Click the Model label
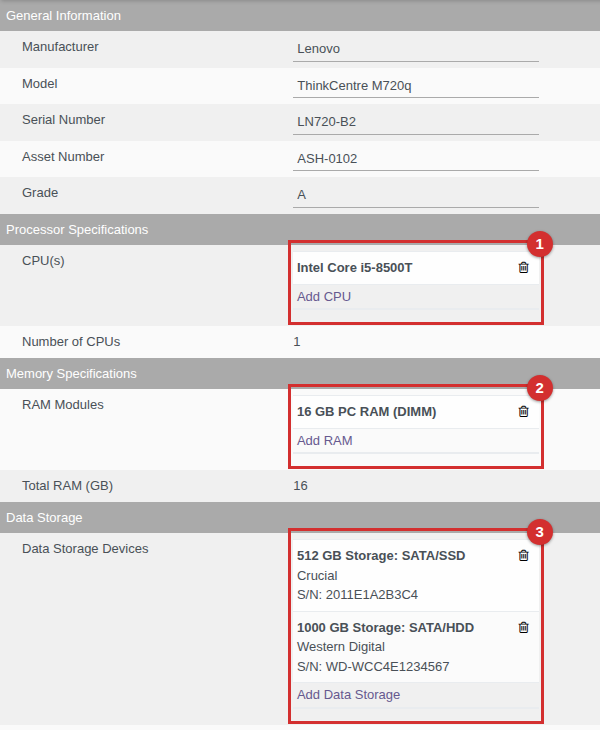 [40, 84]
